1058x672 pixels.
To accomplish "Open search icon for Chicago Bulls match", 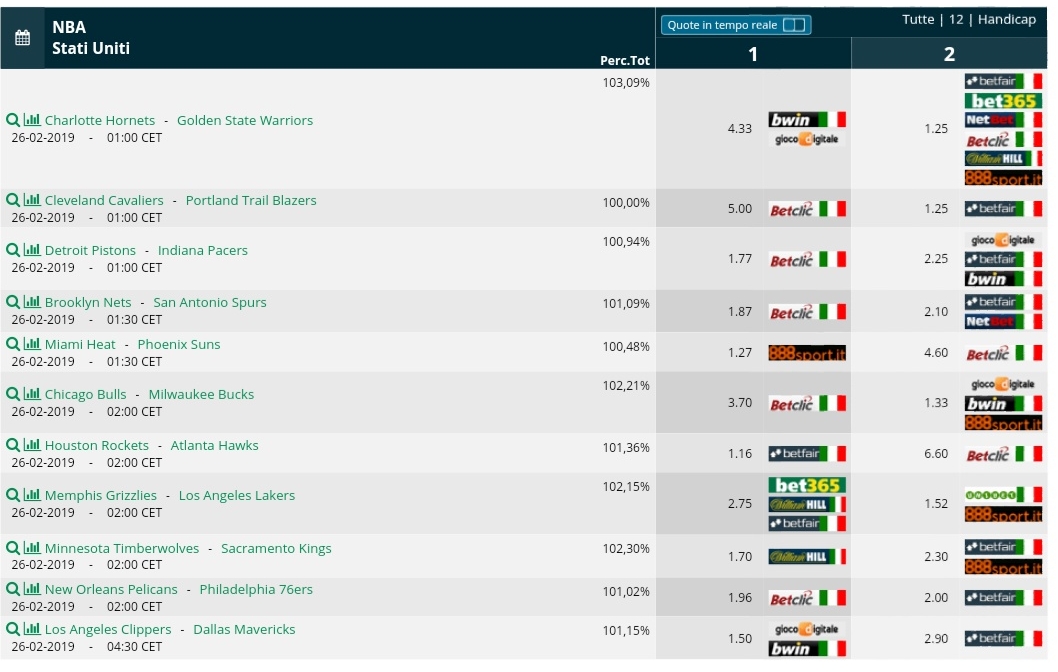I will click(x=13, y=394).
